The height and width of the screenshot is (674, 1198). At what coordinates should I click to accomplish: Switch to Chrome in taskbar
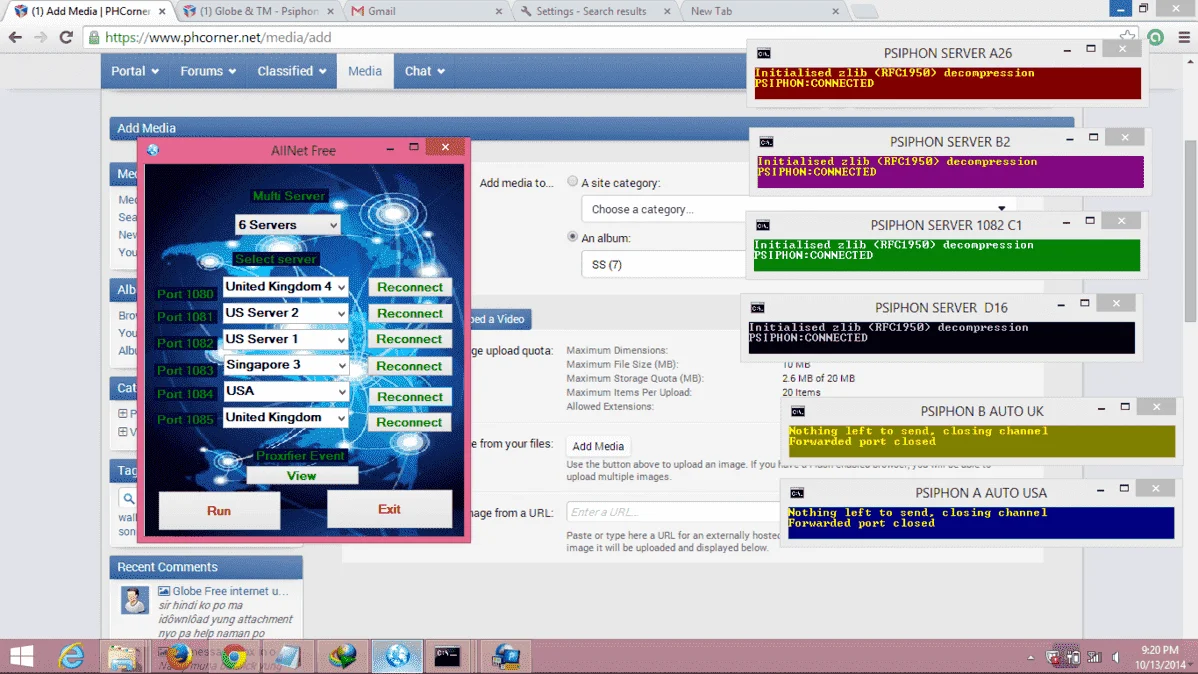234,656
